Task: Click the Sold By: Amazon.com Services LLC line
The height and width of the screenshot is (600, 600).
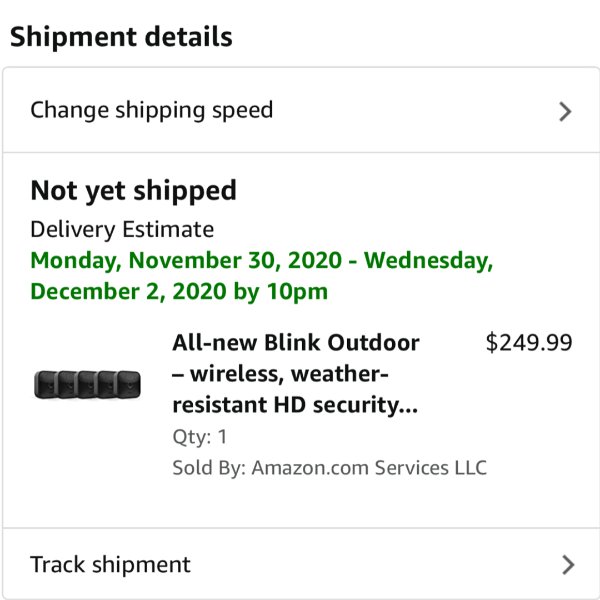Action: tap(329, 468)
